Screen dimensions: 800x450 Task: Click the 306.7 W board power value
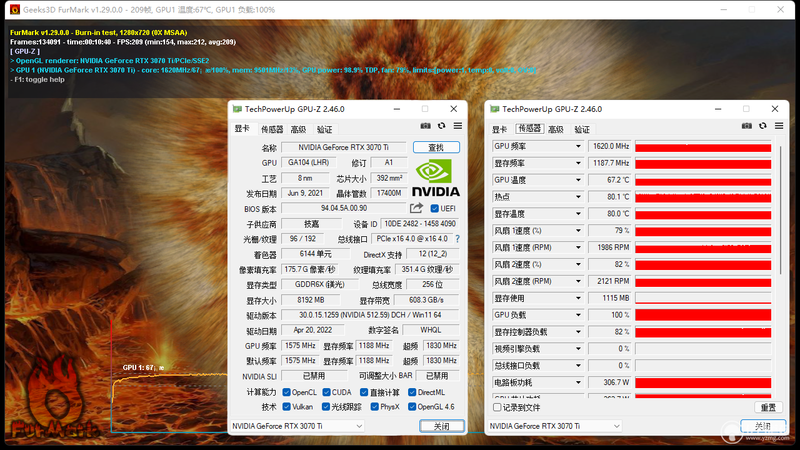point(610,383)
